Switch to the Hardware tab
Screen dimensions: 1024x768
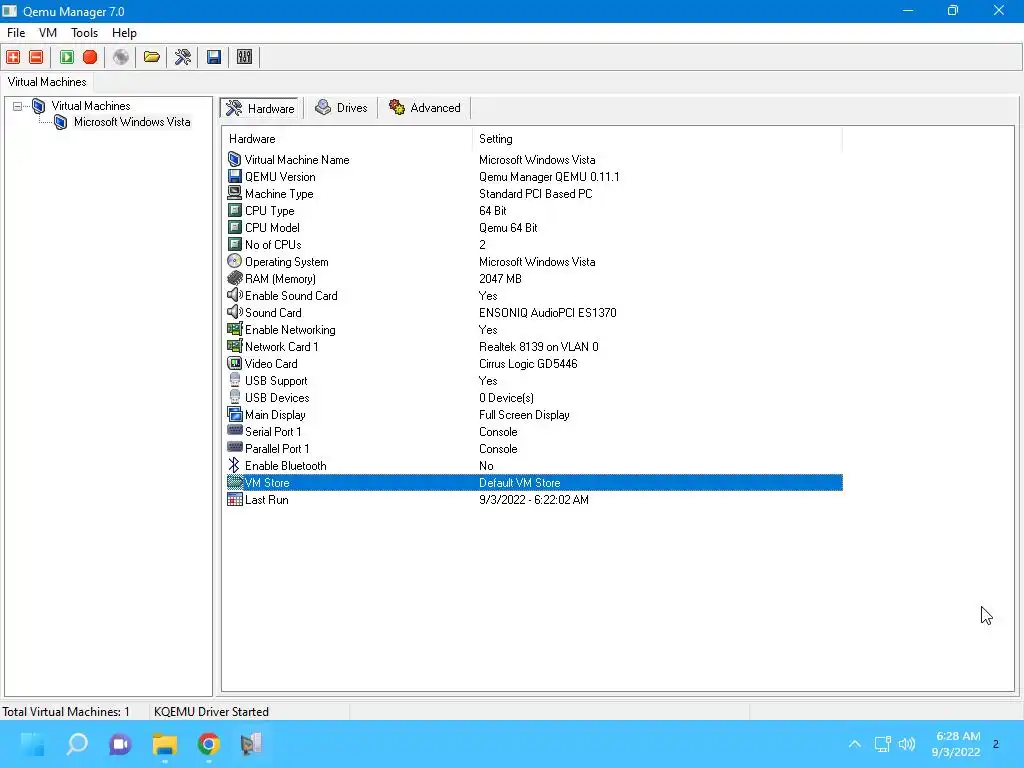(x=261, y=108)
